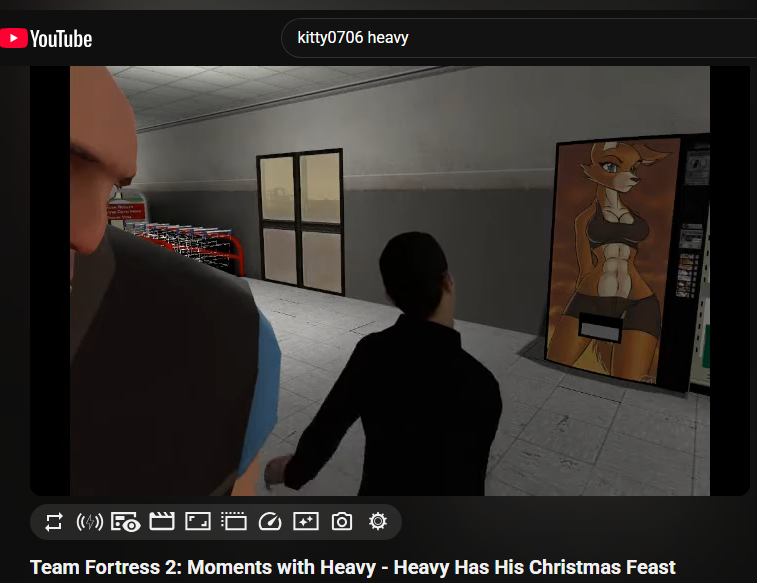This screenshot has height=583, width=757.
Task: Toggle the eye visibility icon in toolbar
Action: 125,522
